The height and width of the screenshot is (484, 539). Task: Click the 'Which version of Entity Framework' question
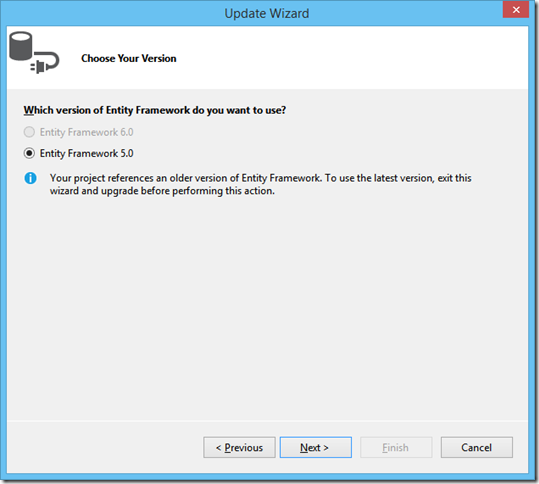[155, 110]
